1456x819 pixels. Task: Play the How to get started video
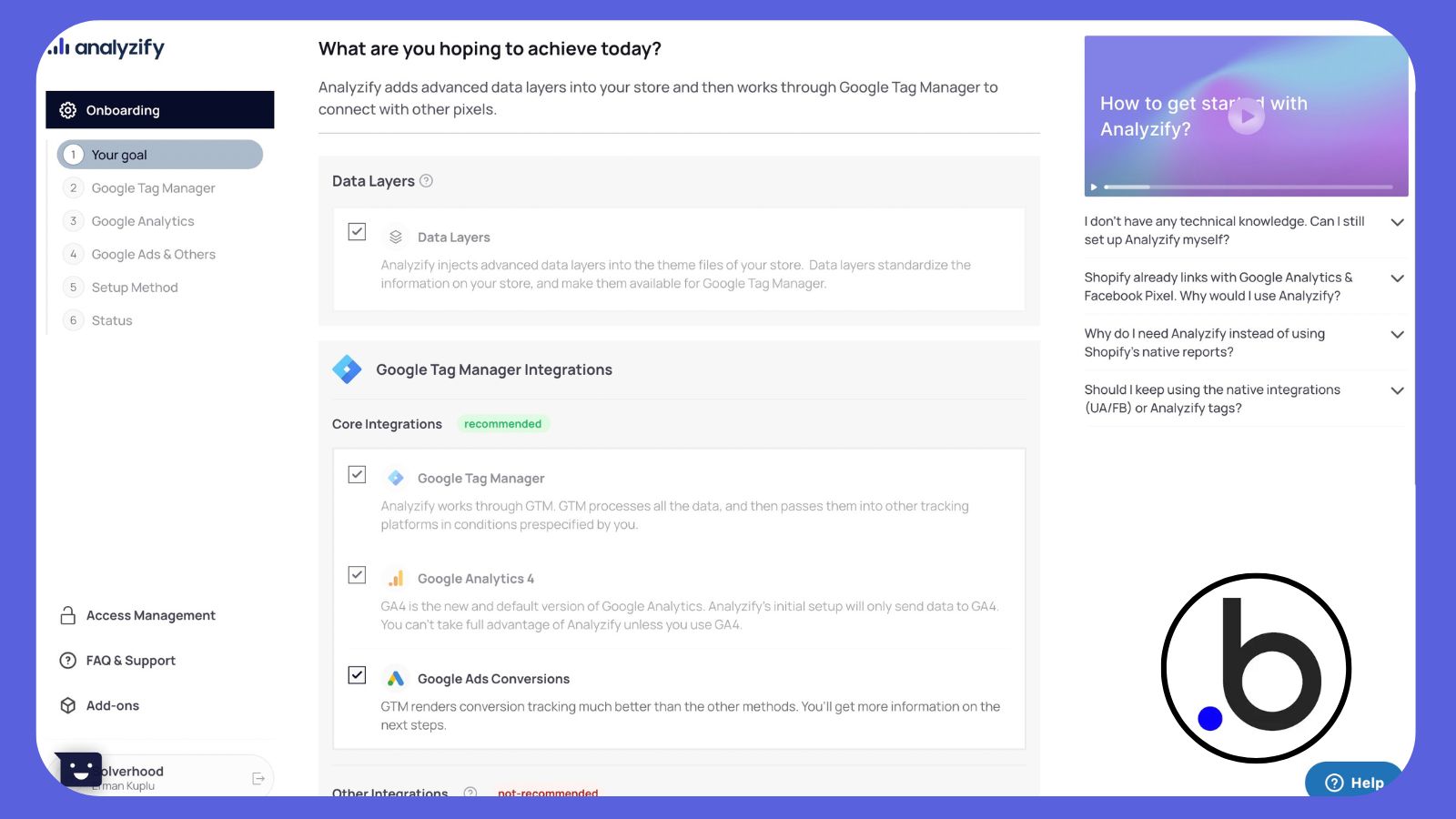(x=1247, y=116)
